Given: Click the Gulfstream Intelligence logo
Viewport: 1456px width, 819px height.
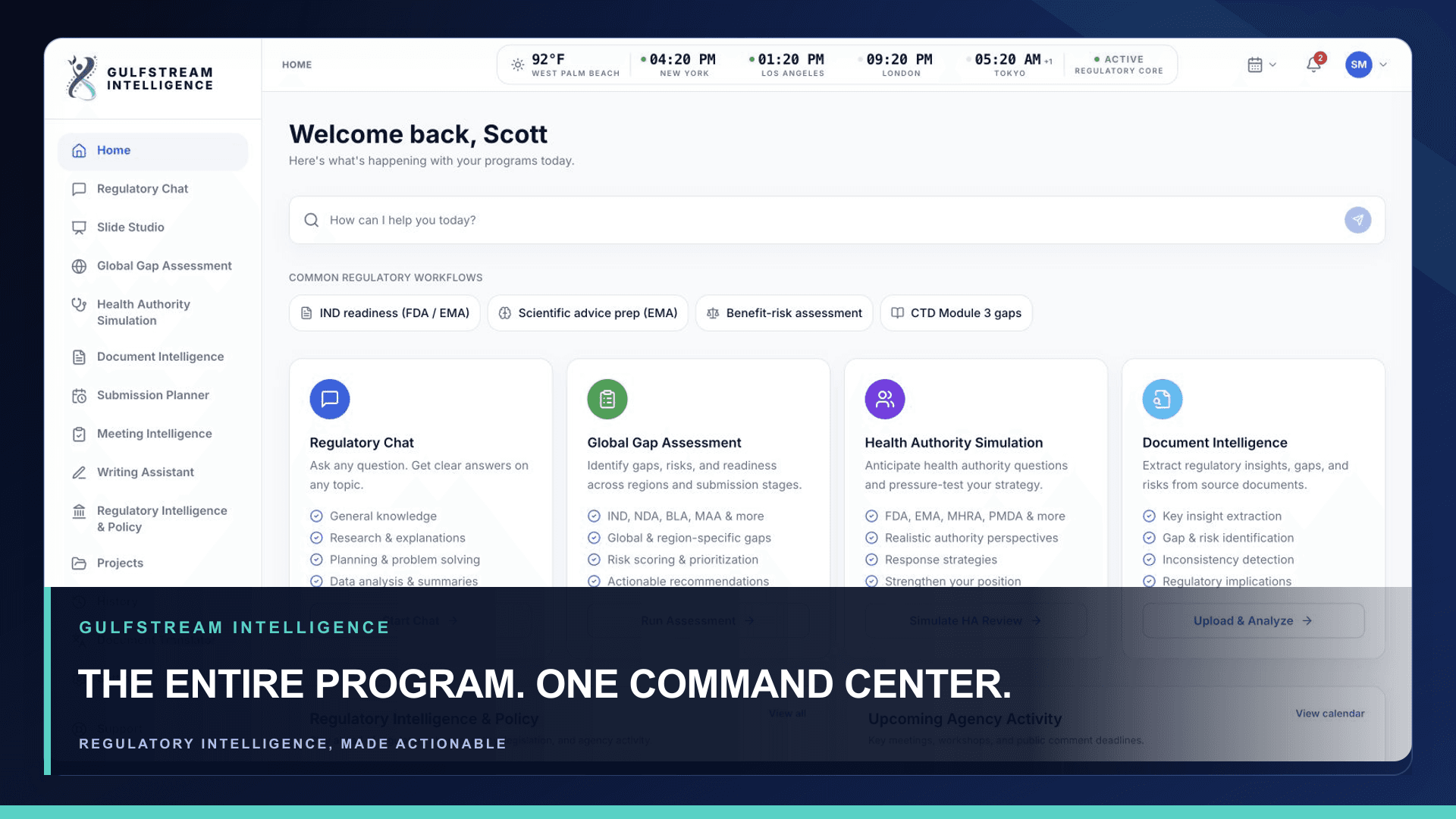Looking at the screenshot, I should click(140, 77).
